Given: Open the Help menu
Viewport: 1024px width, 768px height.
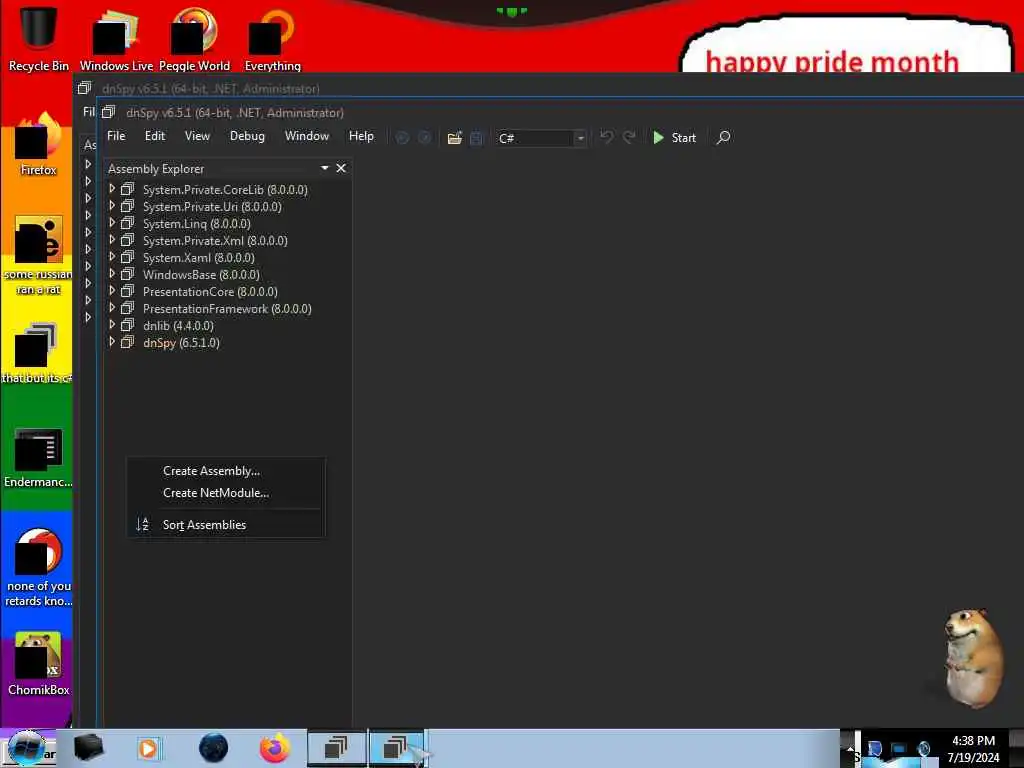Looking at the screenshot, I should [361, 136].
